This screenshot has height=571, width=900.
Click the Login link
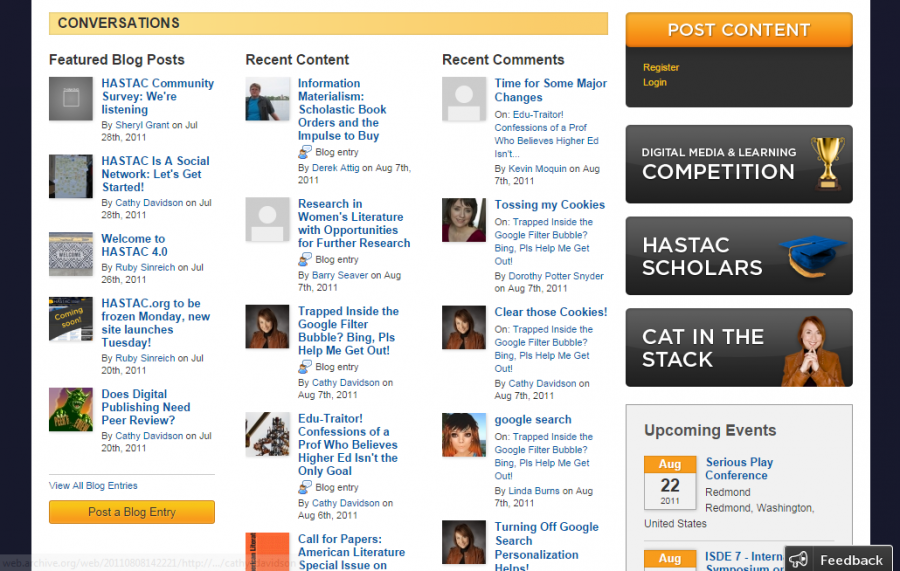654,82
